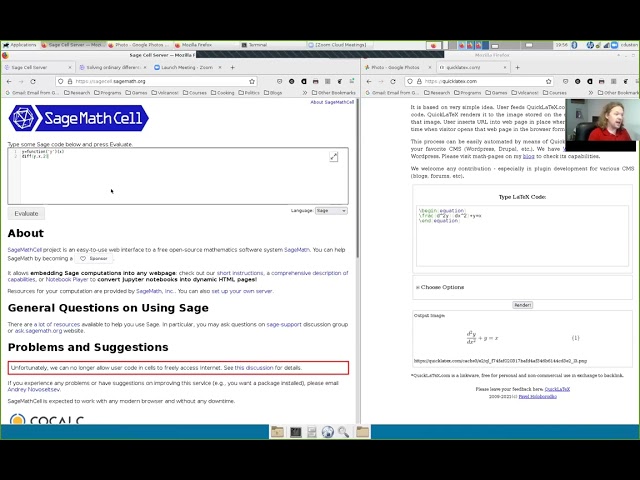Image resolution: width=640 pixels, height=480 pixels.
Task: Open the Language dropdown set to Sage
Action: (x=331, y=211)
